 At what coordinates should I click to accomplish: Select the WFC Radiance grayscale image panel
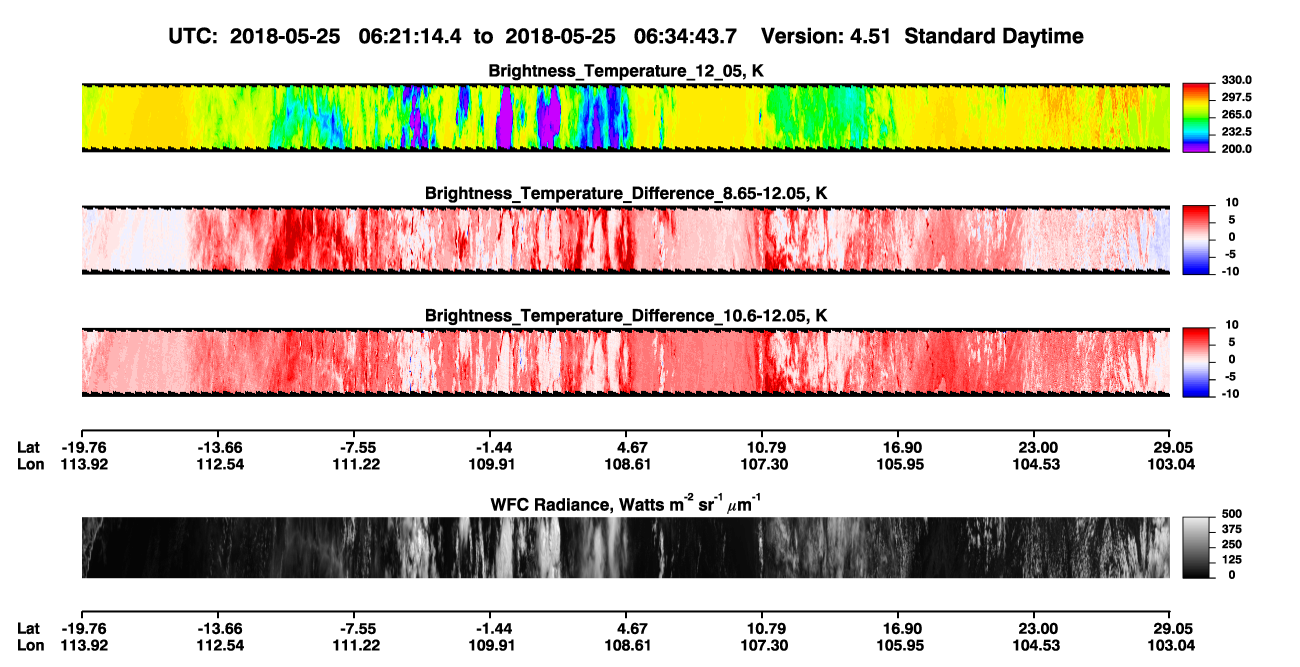pos(625,548)
